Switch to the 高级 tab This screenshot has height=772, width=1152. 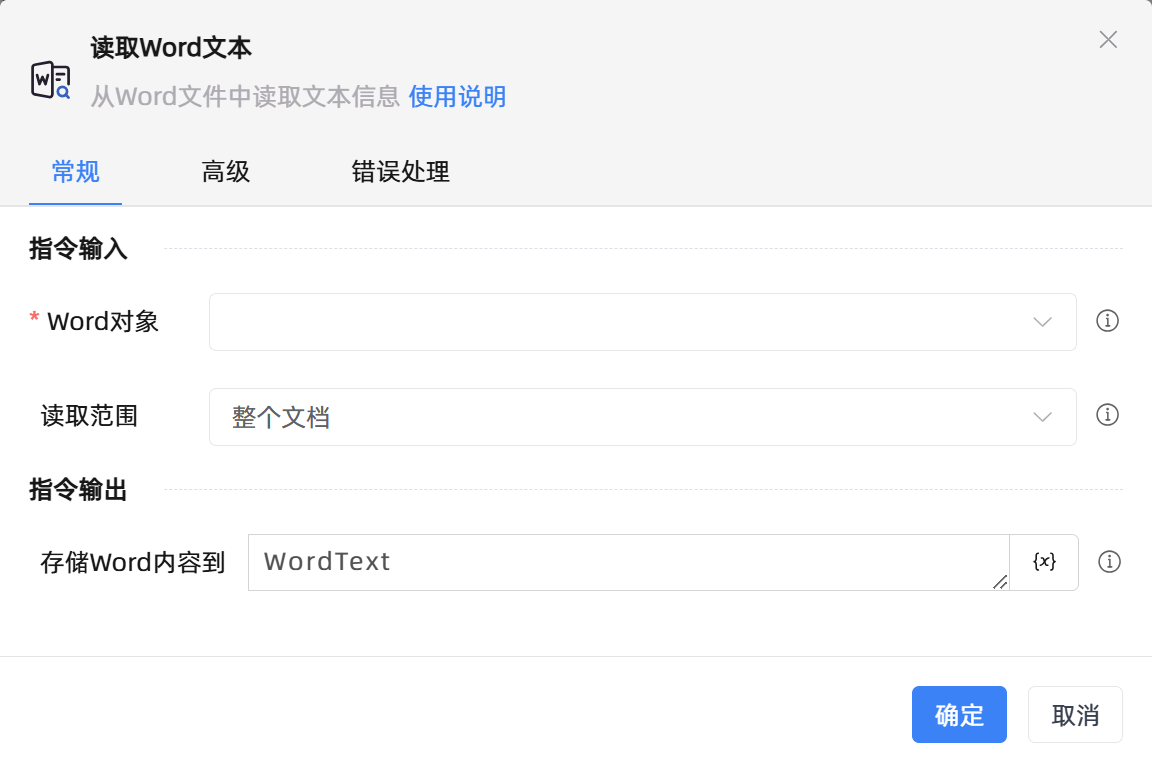click(226, 172)
